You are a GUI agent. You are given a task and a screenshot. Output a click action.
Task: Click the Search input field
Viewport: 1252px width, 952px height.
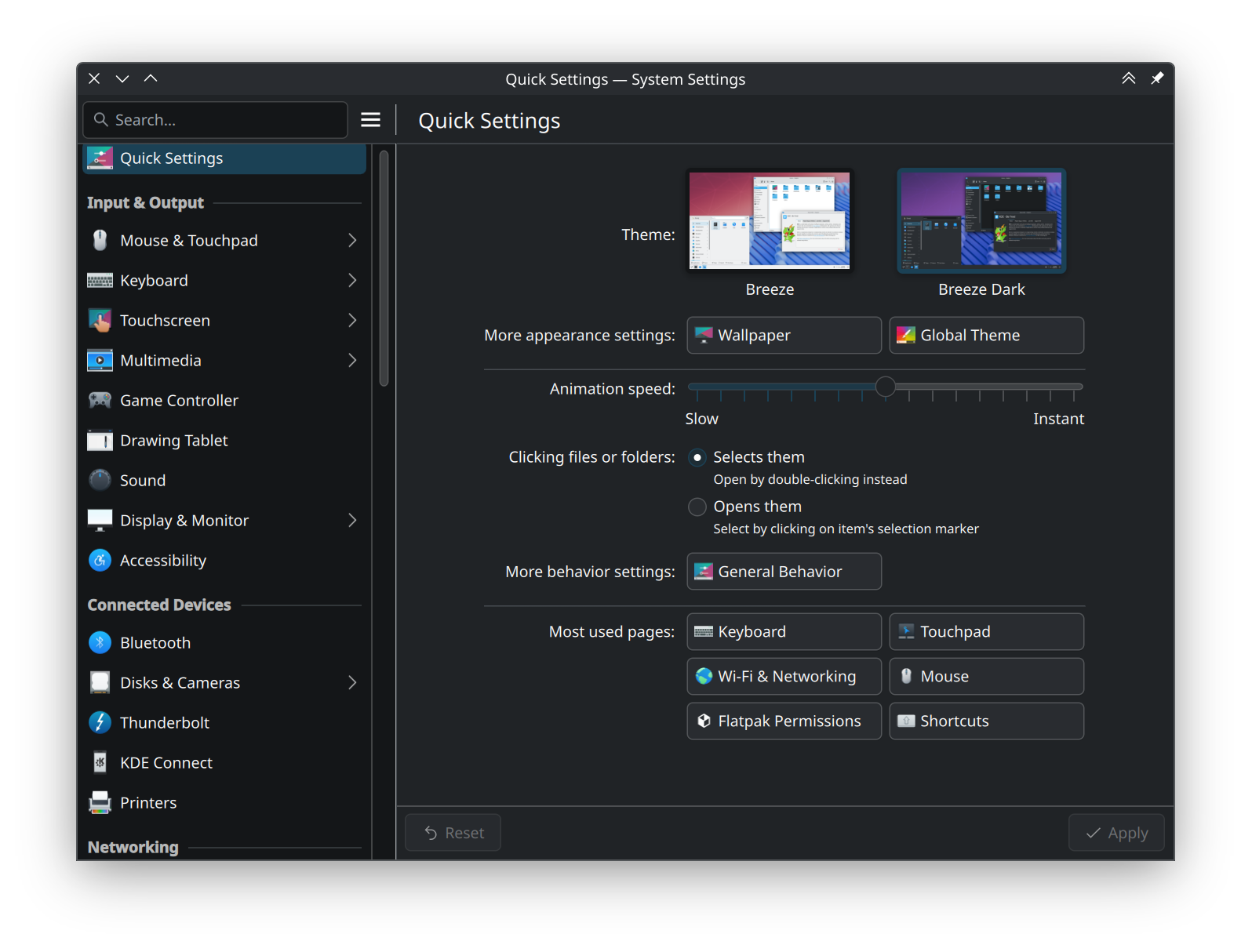216,119
